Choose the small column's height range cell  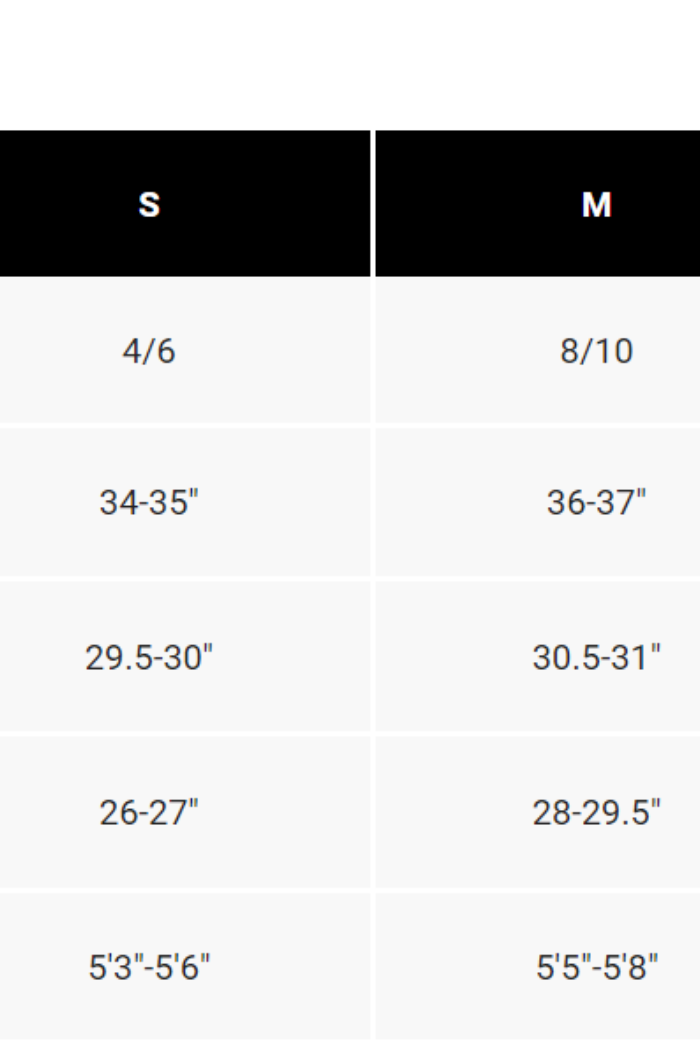click(x=149, y=967)
